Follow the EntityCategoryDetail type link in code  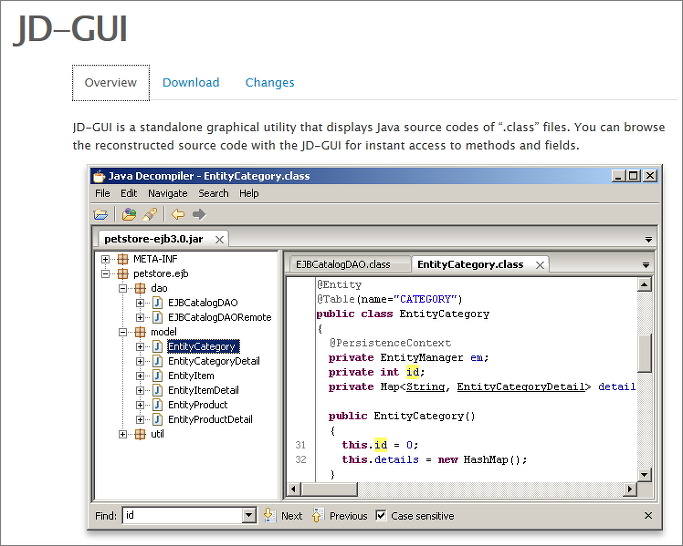pyautogui.click(x=521, y=387)
